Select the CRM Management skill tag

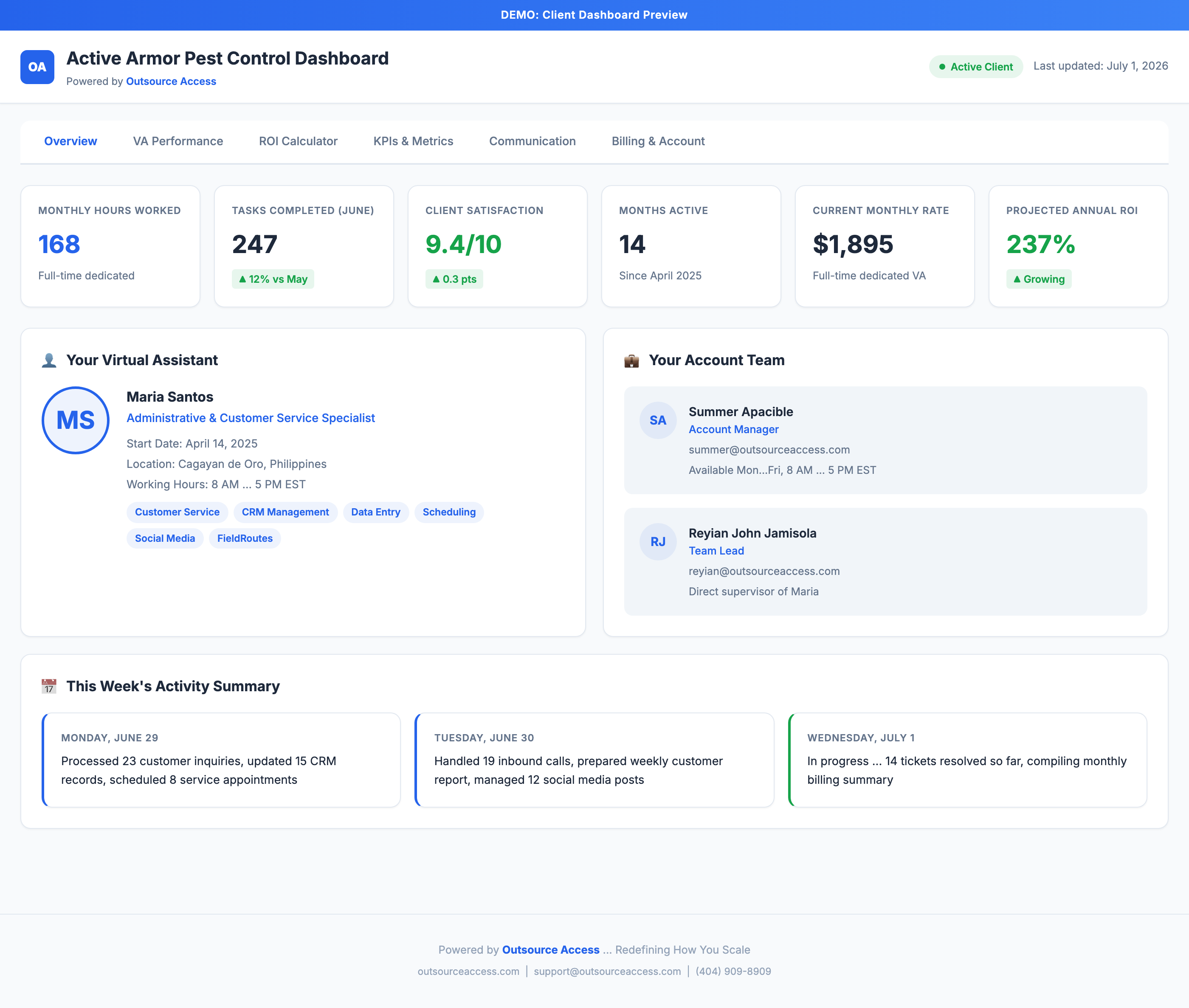tap(285, 512)
